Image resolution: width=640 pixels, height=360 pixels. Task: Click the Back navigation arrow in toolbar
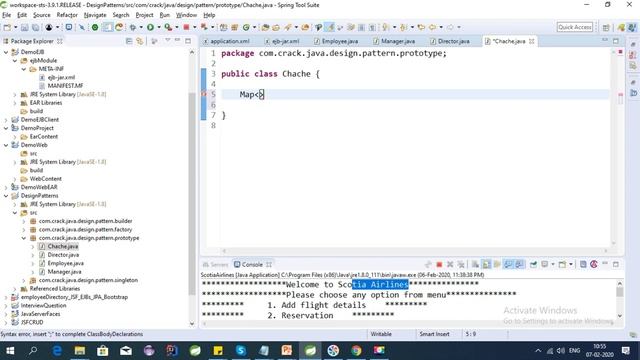pos(432,27)
